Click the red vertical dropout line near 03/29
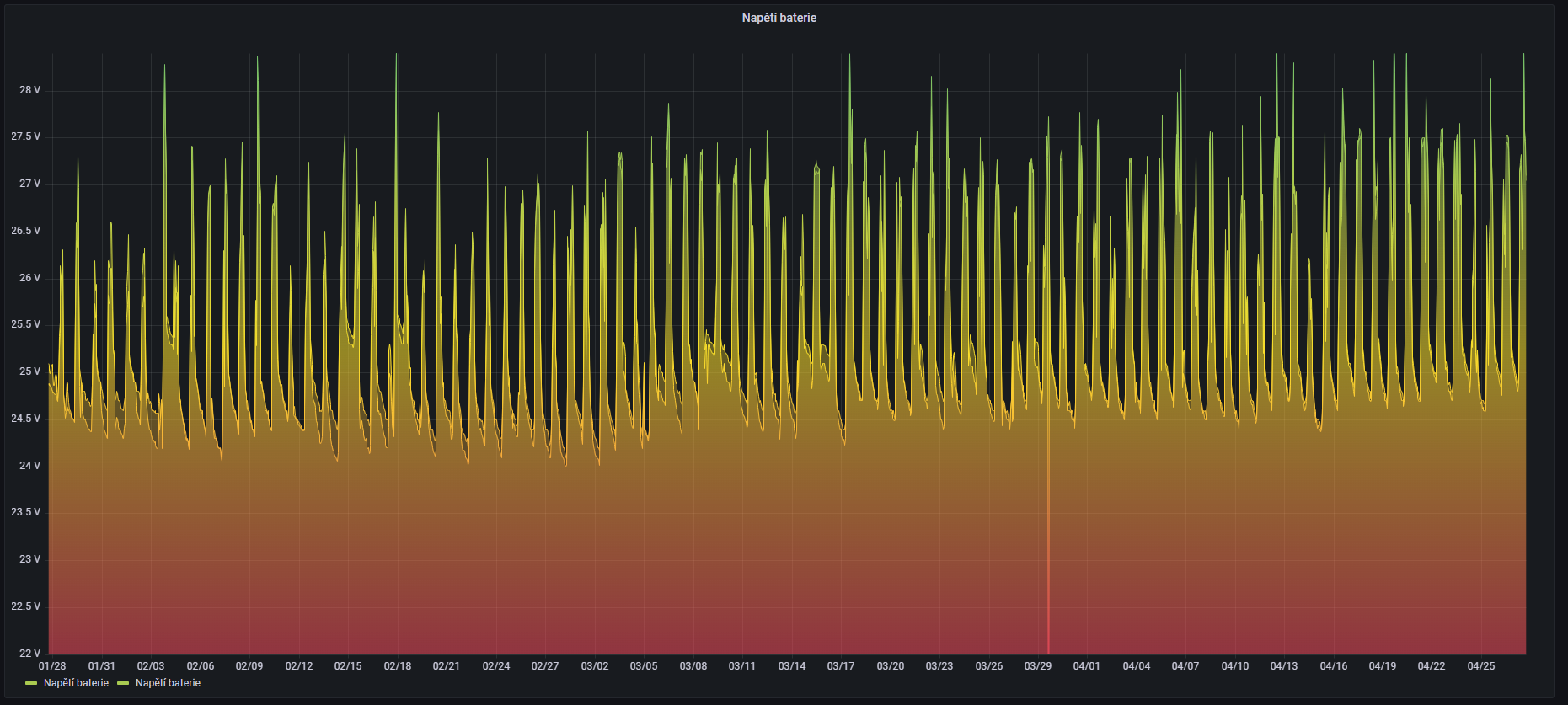Screen dimensions: 1568x705 (1048, 547)
